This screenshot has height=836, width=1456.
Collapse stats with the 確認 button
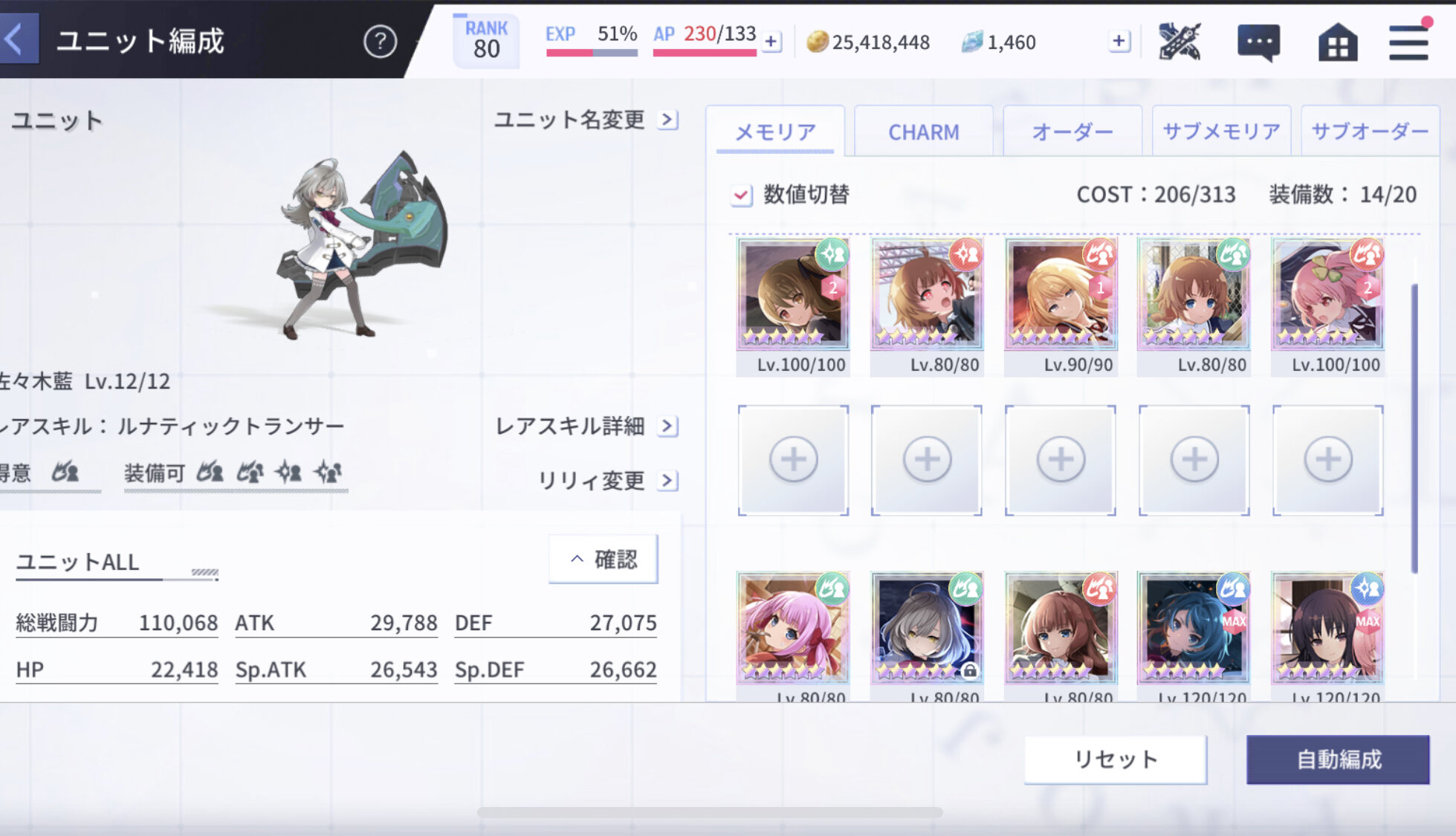click(603, 559)
